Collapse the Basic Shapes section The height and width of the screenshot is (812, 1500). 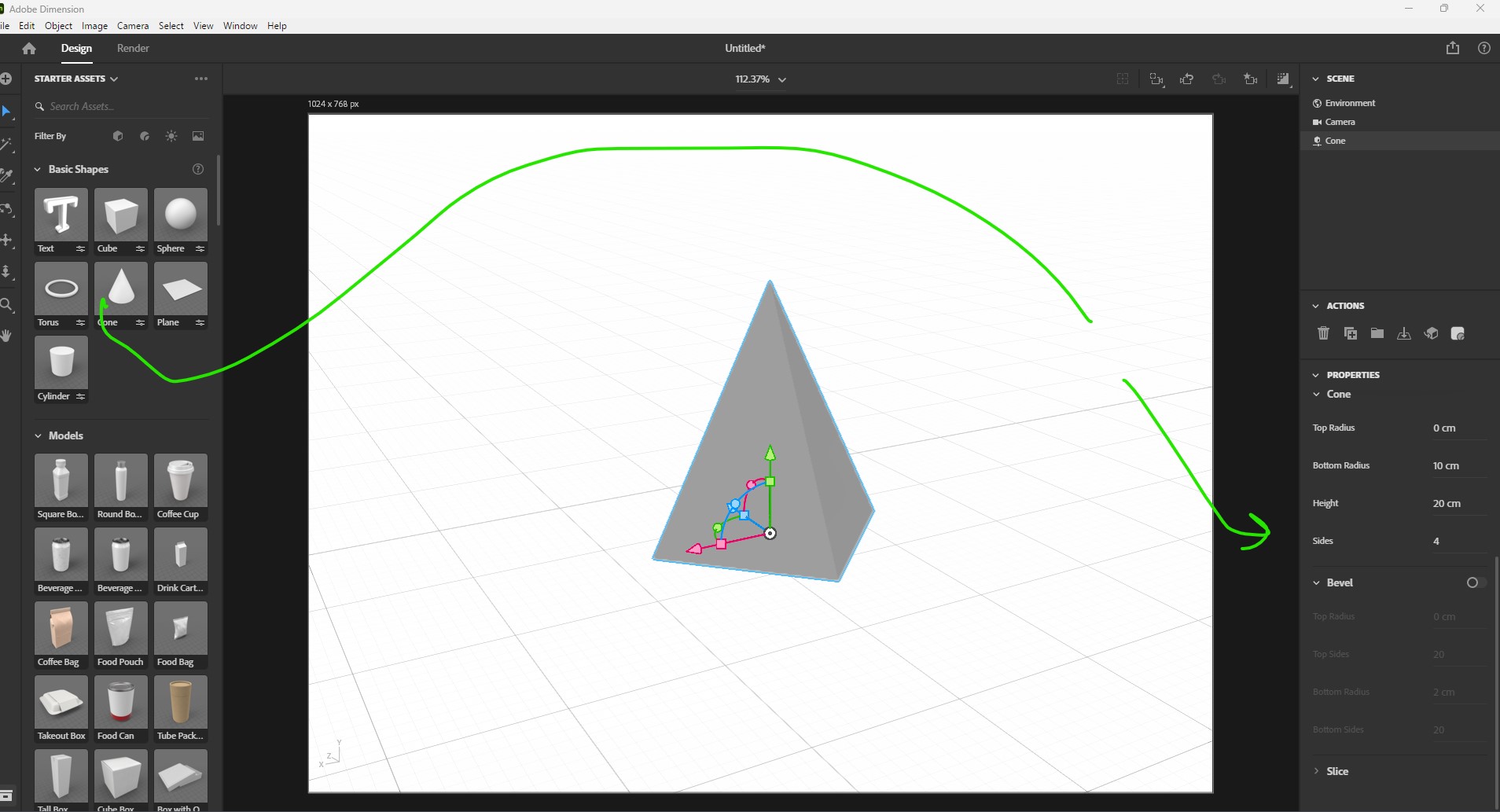click(x=38, y=169)
